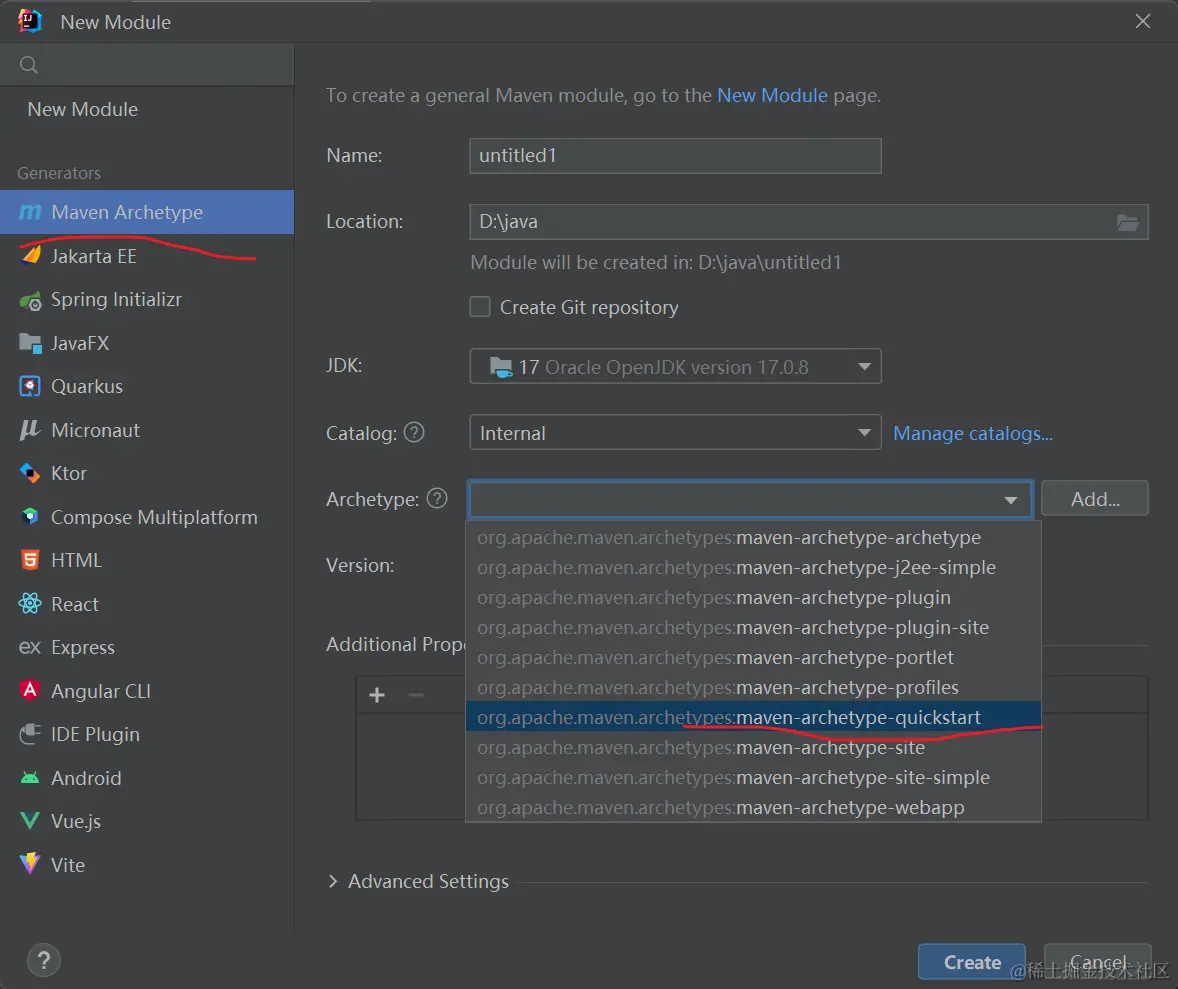Click the Vue.js generator icon

pos(31,822)
